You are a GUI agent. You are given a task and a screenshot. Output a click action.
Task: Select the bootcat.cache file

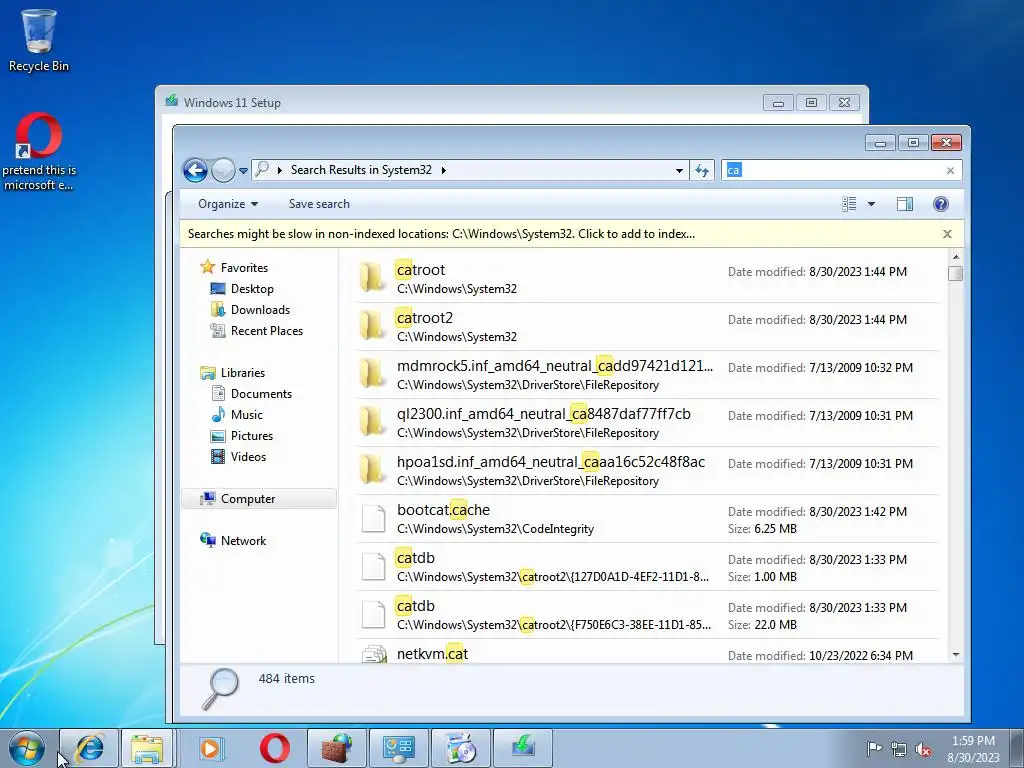[648, 519]
